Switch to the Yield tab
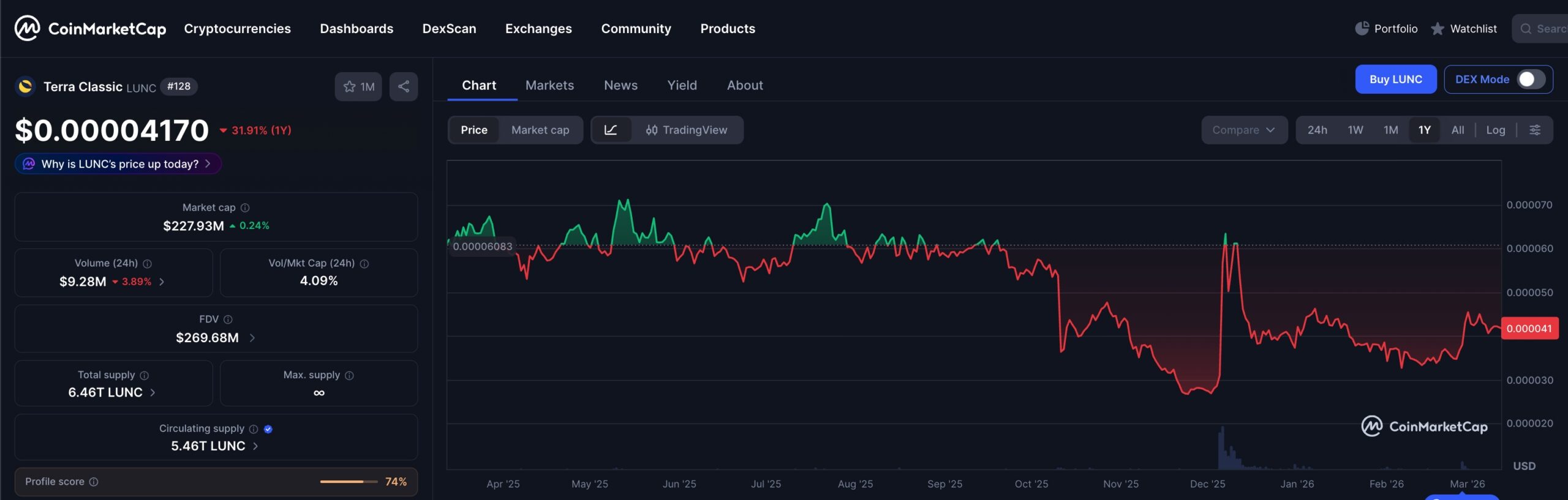The width and height of the screenshot is (1568, 500). point(682,85)
